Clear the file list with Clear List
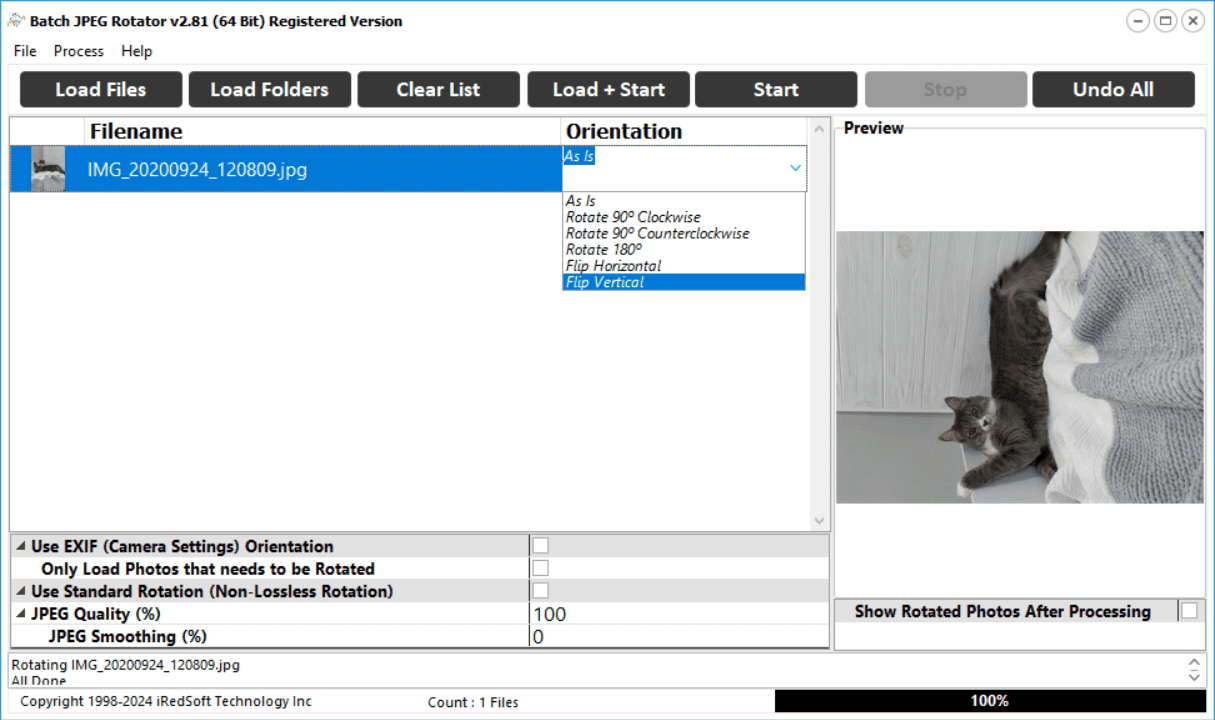Image resolution: width=1215 pixels, height=720 pixels. tap(438, 89)
